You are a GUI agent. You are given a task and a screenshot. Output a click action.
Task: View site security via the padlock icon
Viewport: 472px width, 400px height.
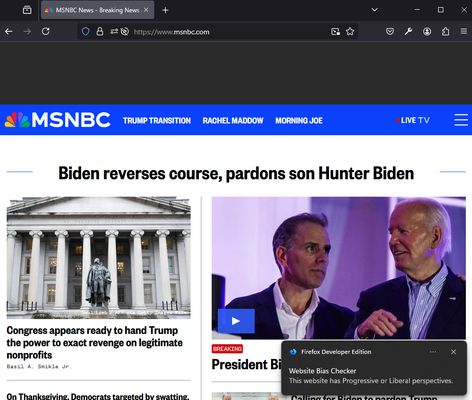100,32
